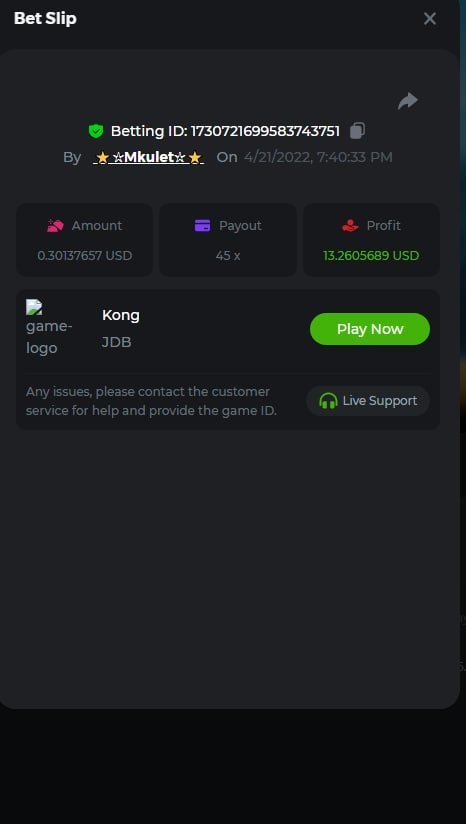Click the red Profit hand icon
Viewport: 466px width, 824px height.
point(350,226)
